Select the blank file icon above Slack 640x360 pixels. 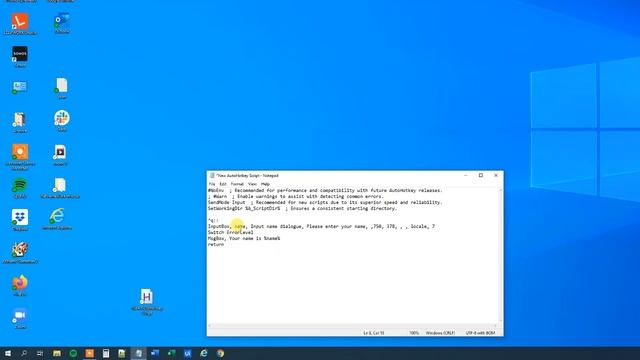tap(62, 88)
